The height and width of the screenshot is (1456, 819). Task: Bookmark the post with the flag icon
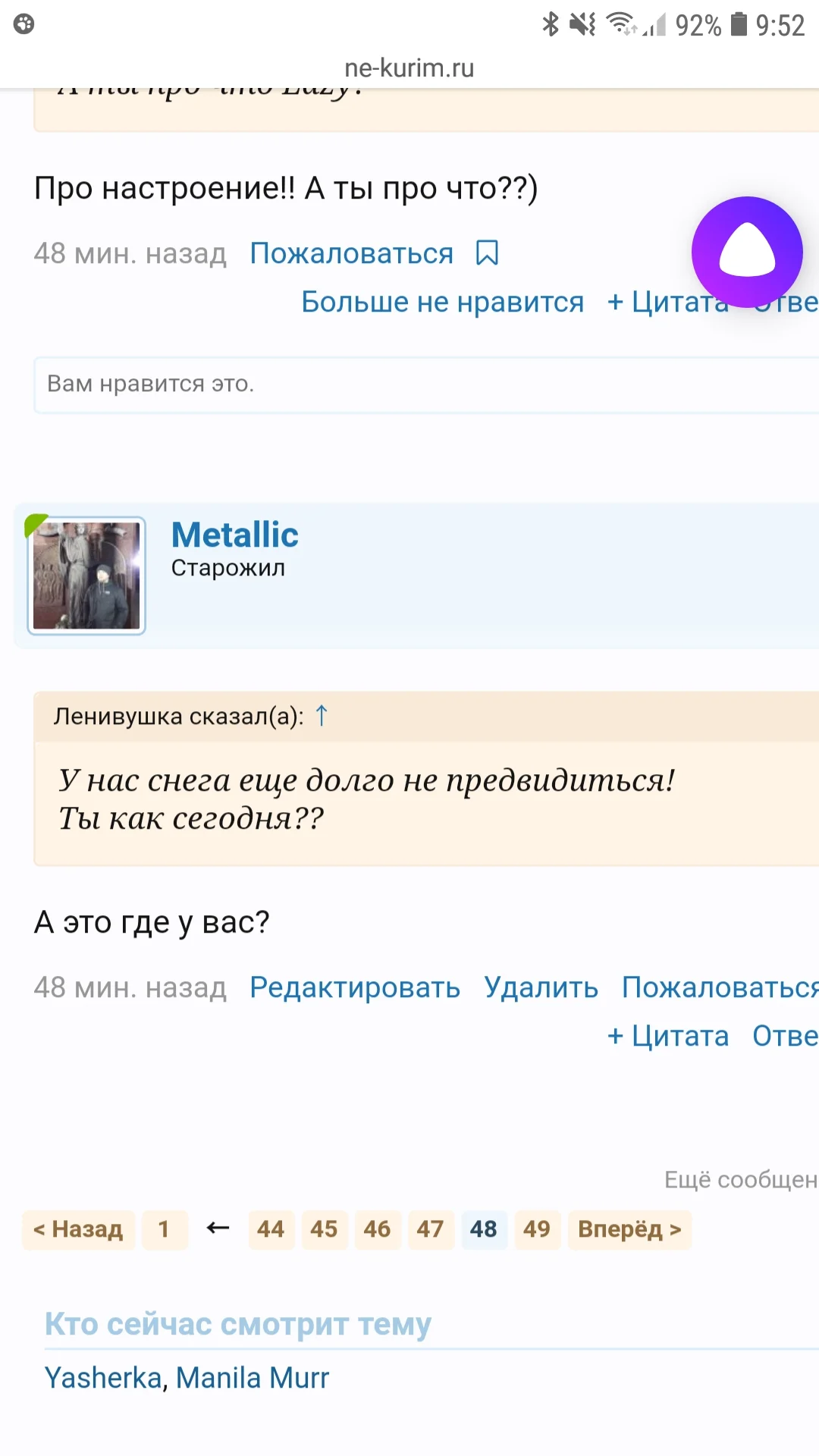point(486,253)
